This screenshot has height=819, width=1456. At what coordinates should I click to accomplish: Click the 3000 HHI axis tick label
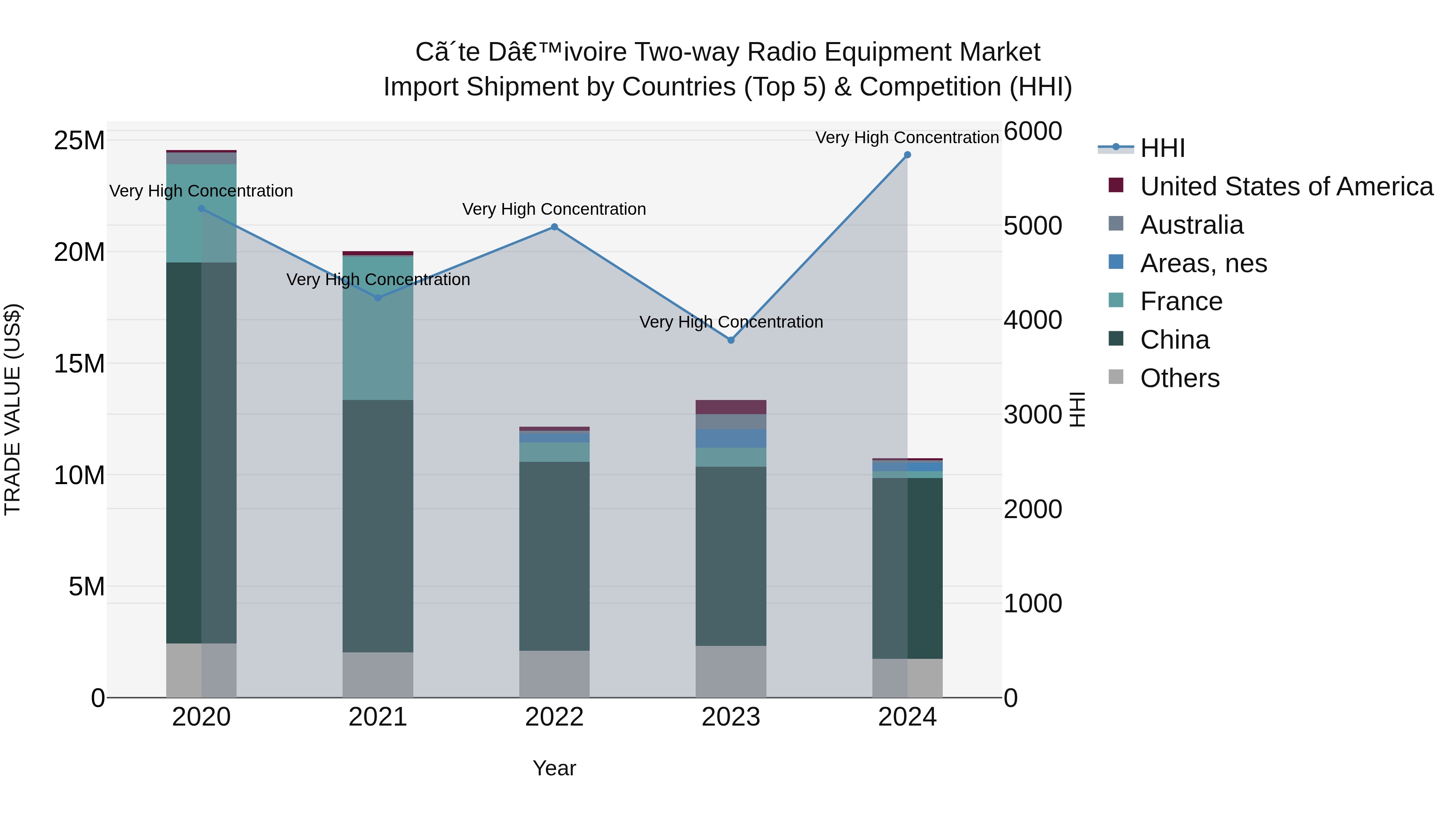(1033, 414)
